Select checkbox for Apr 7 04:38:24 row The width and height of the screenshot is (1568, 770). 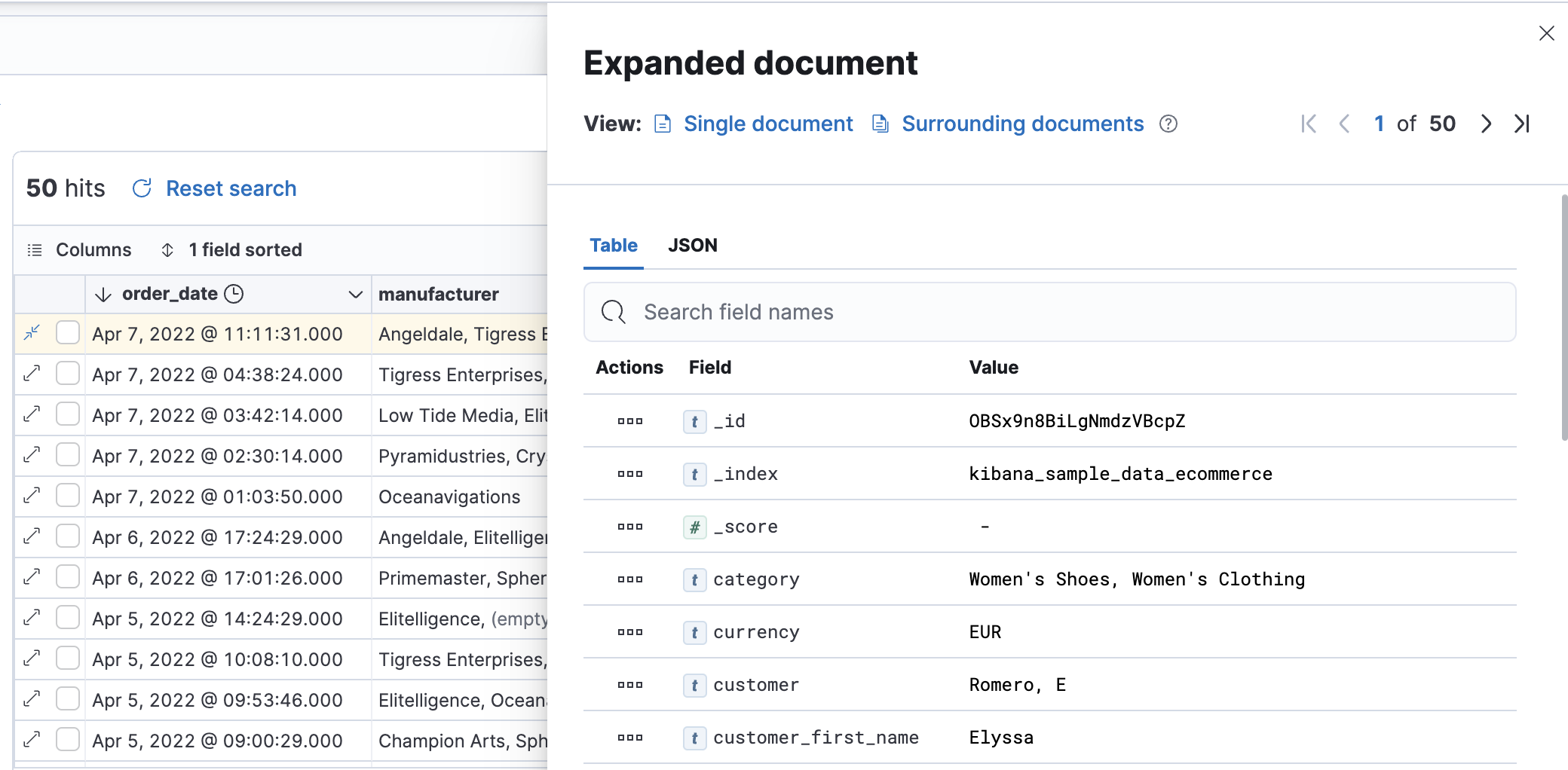click(x=68, y=373)
